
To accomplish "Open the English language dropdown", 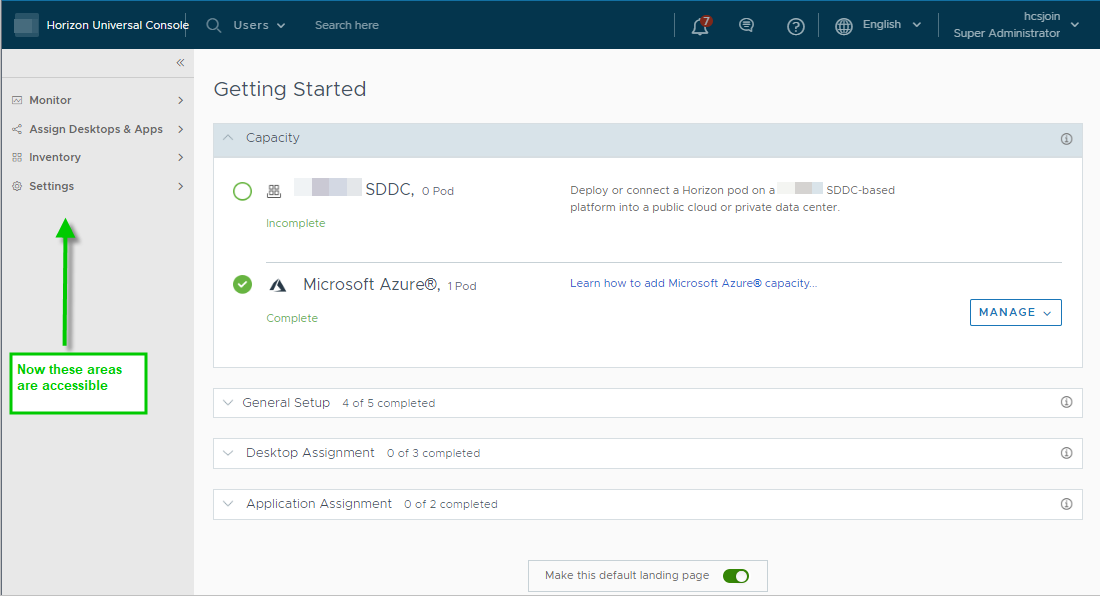I will (x=892, y=25).
